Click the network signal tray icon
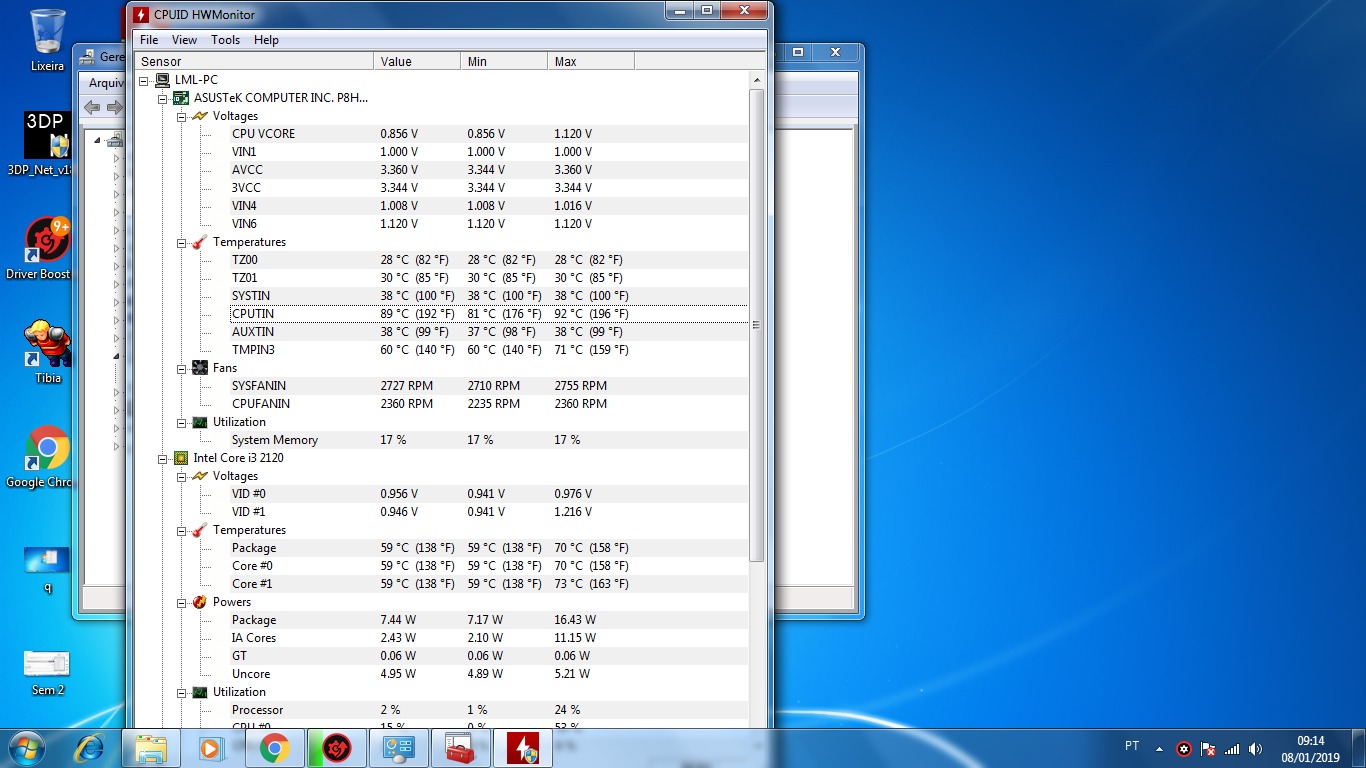 click(1232, 748)
